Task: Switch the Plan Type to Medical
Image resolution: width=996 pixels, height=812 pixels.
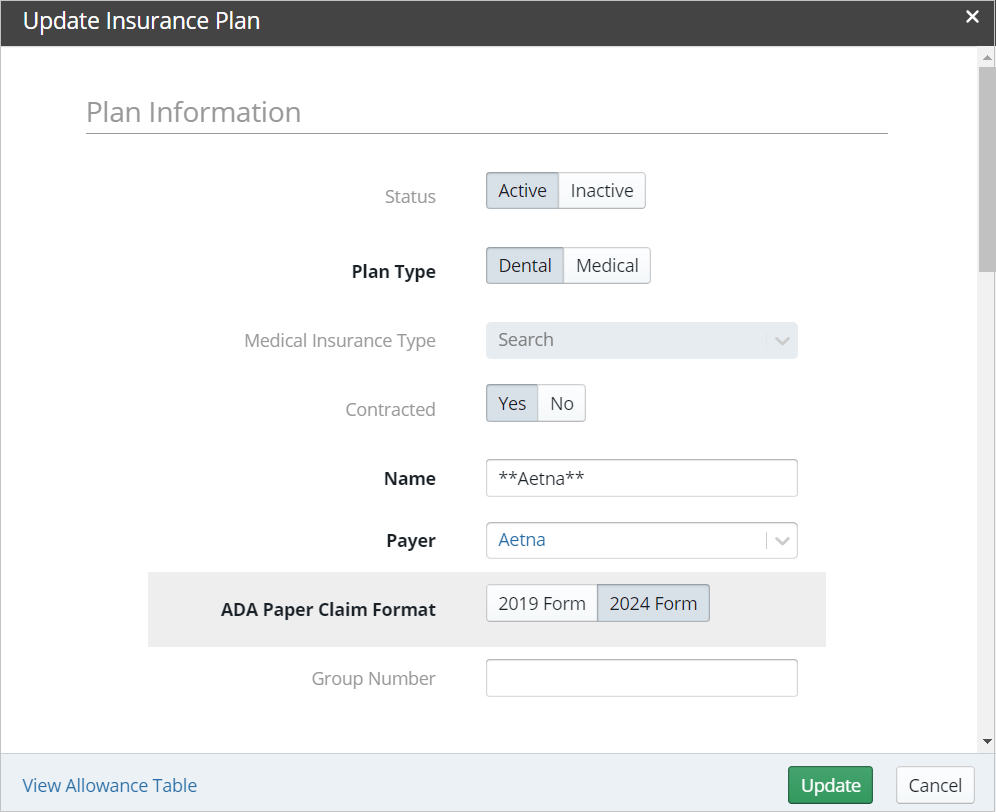Action: tap(606, 265)
